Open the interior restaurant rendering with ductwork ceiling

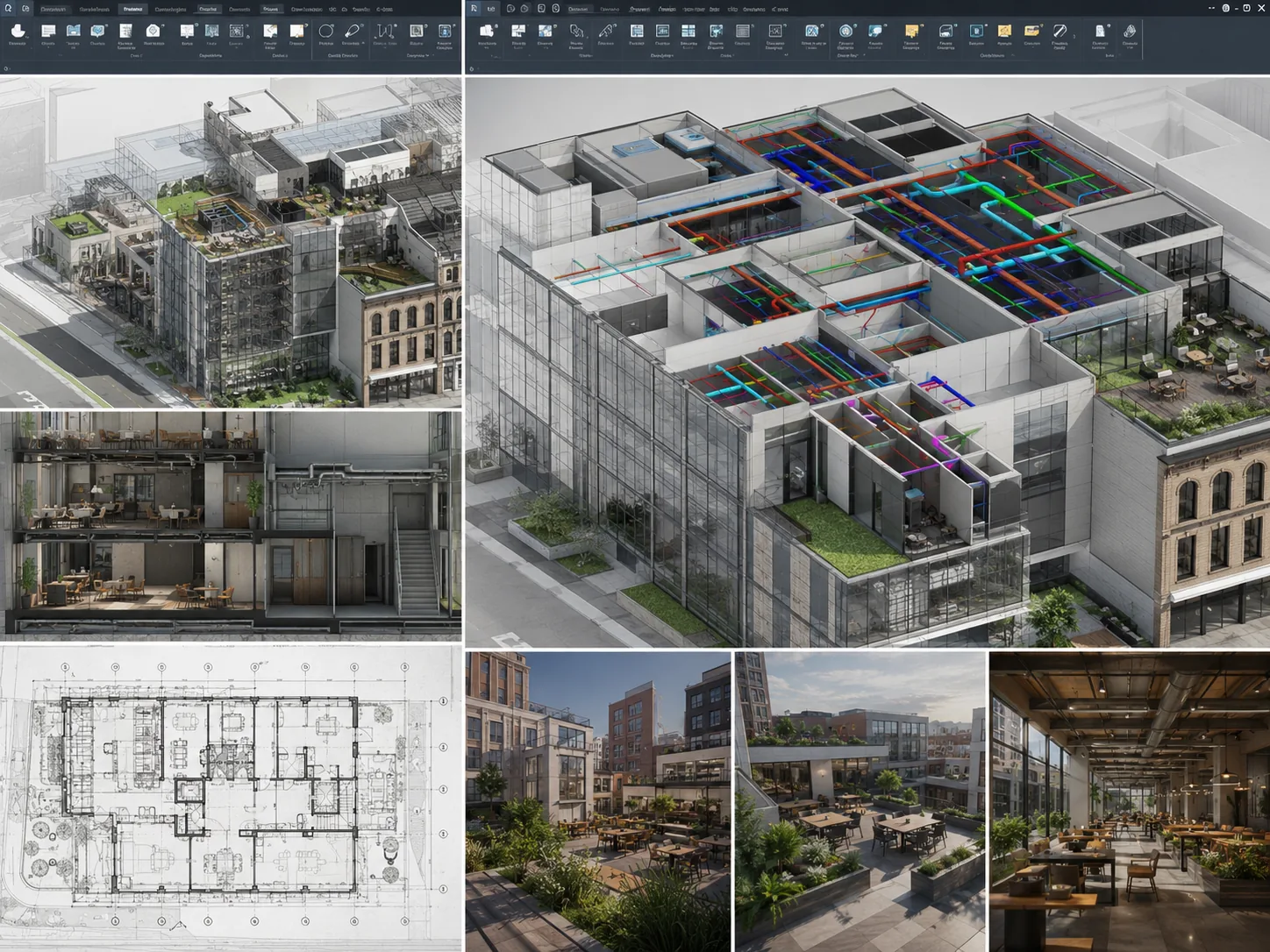pos(1130,801)
